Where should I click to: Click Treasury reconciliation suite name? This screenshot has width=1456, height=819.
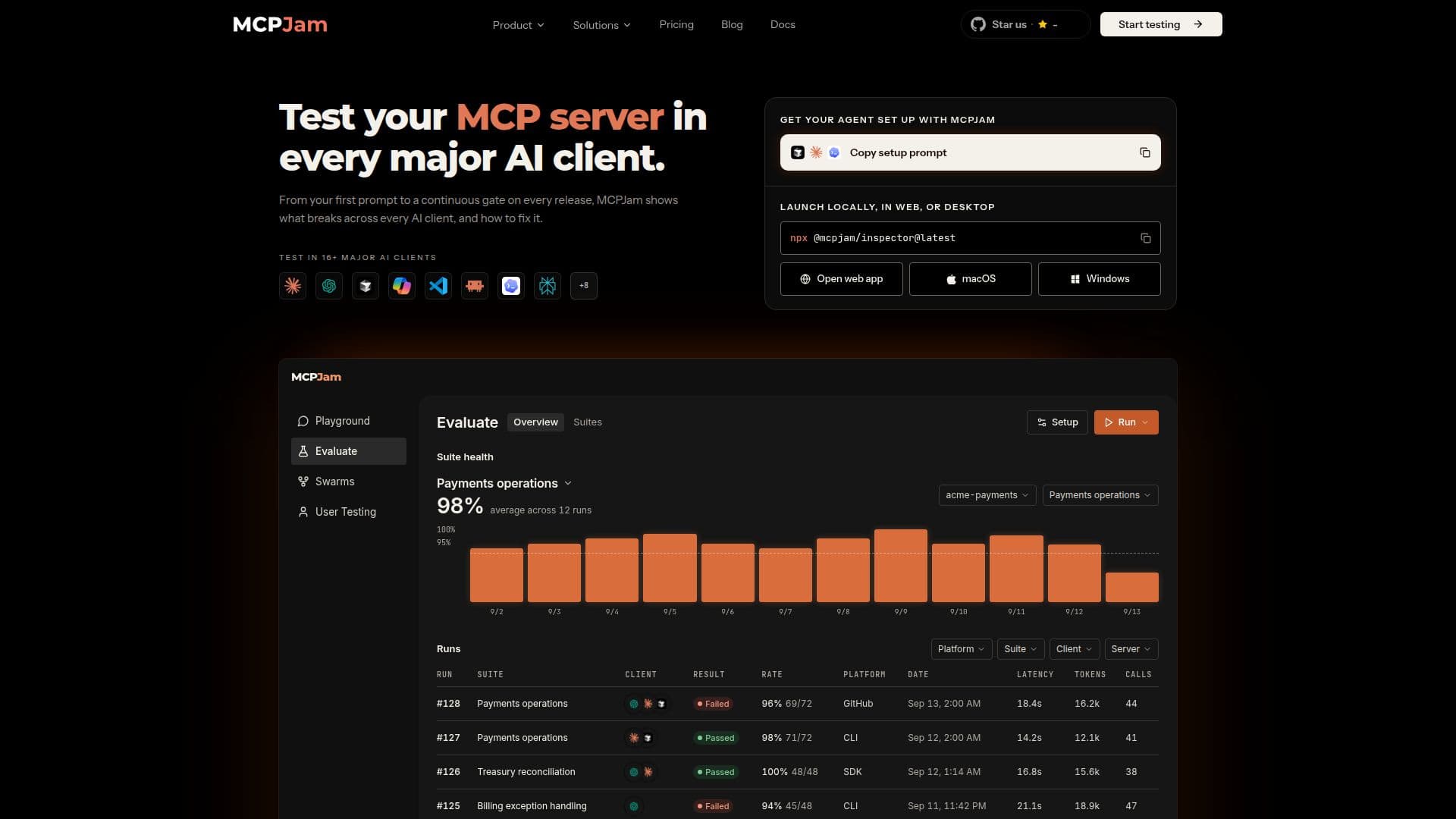526,772
